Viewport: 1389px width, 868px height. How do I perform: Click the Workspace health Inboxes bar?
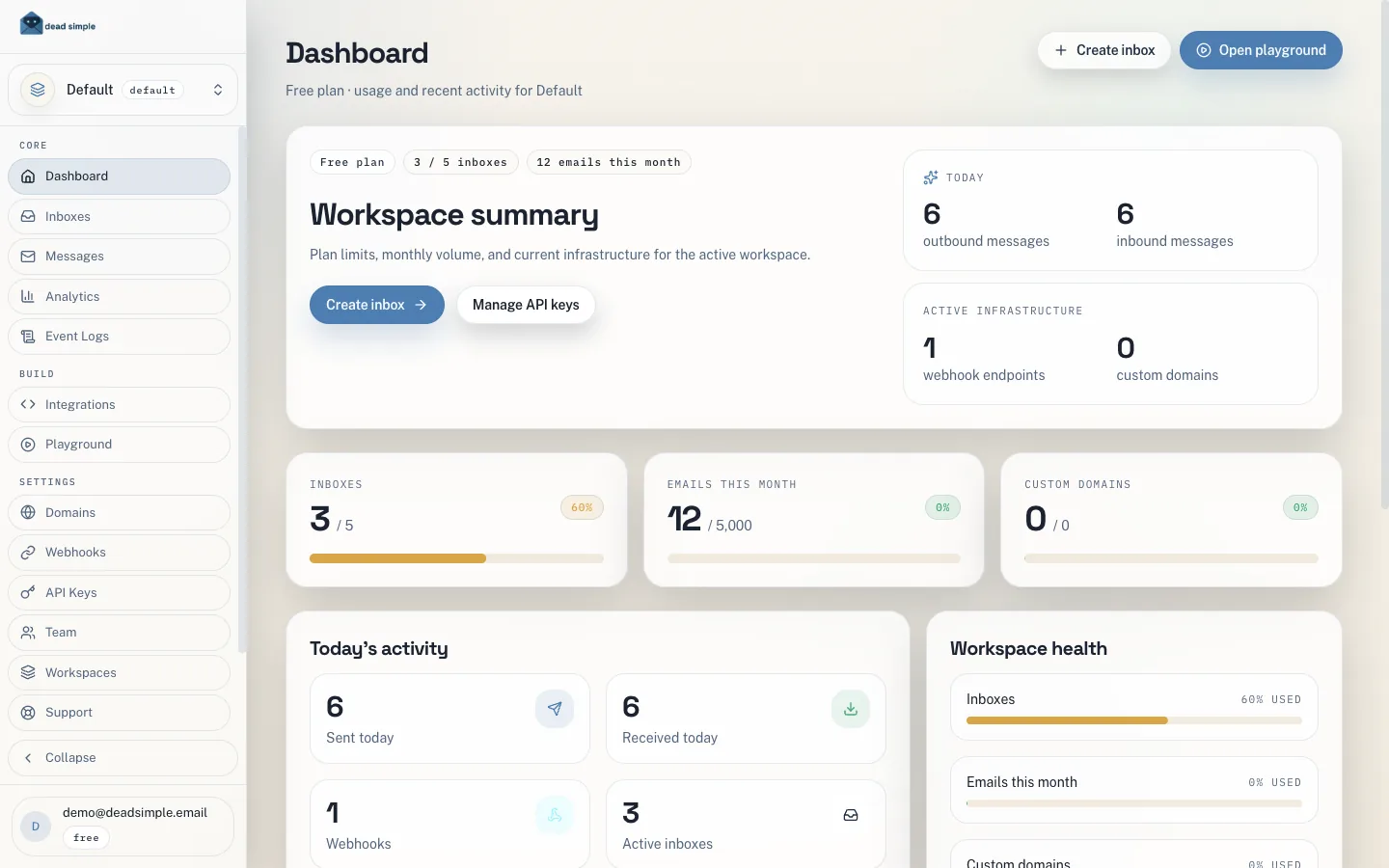pyautogui.click(x=1134, y=720)
